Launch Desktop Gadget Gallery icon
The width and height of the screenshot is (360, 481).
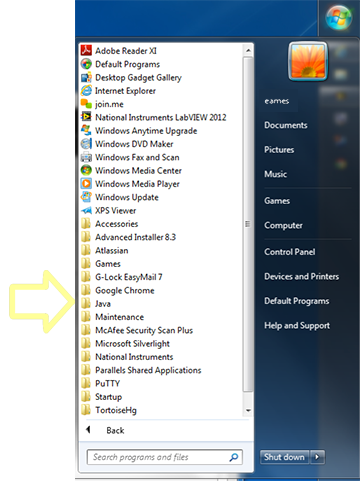86,77
